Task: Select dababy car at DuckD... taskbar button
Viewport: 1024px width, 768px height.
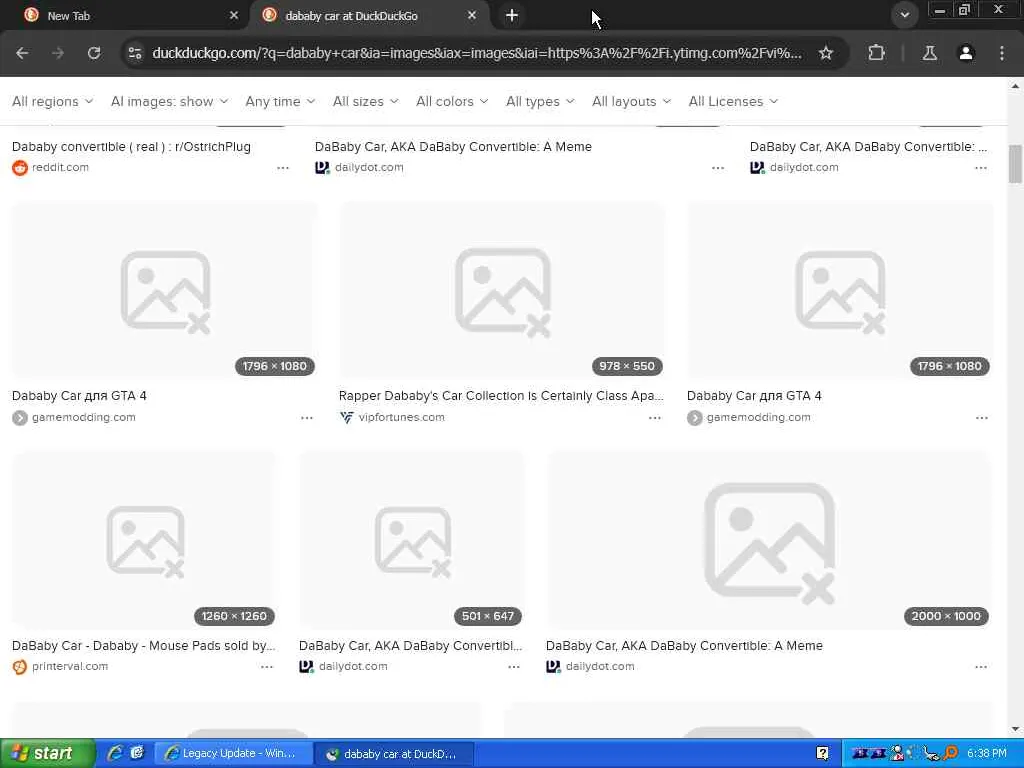Action: [394, 754]
